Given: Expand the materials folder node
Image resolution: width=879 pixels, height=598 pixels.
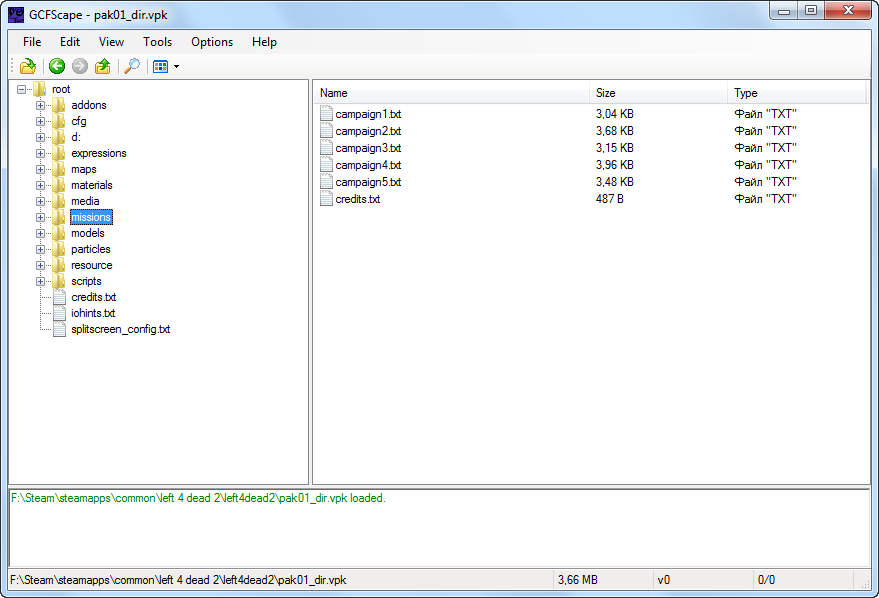Looking at the screenshot, I should 40,185.
